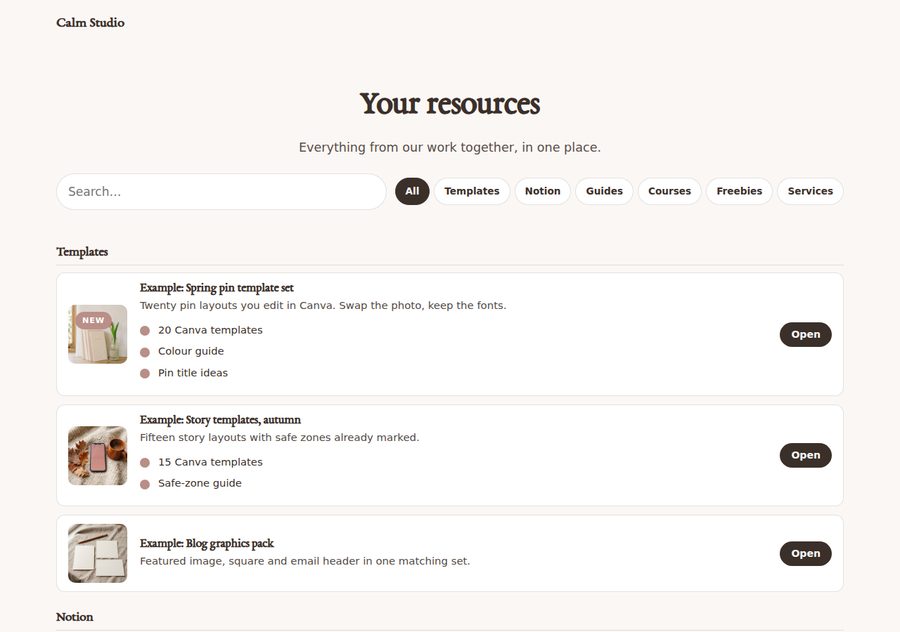Click title 'Example: Blog graphics pack'
900x632 pixels.
point(207,543)
